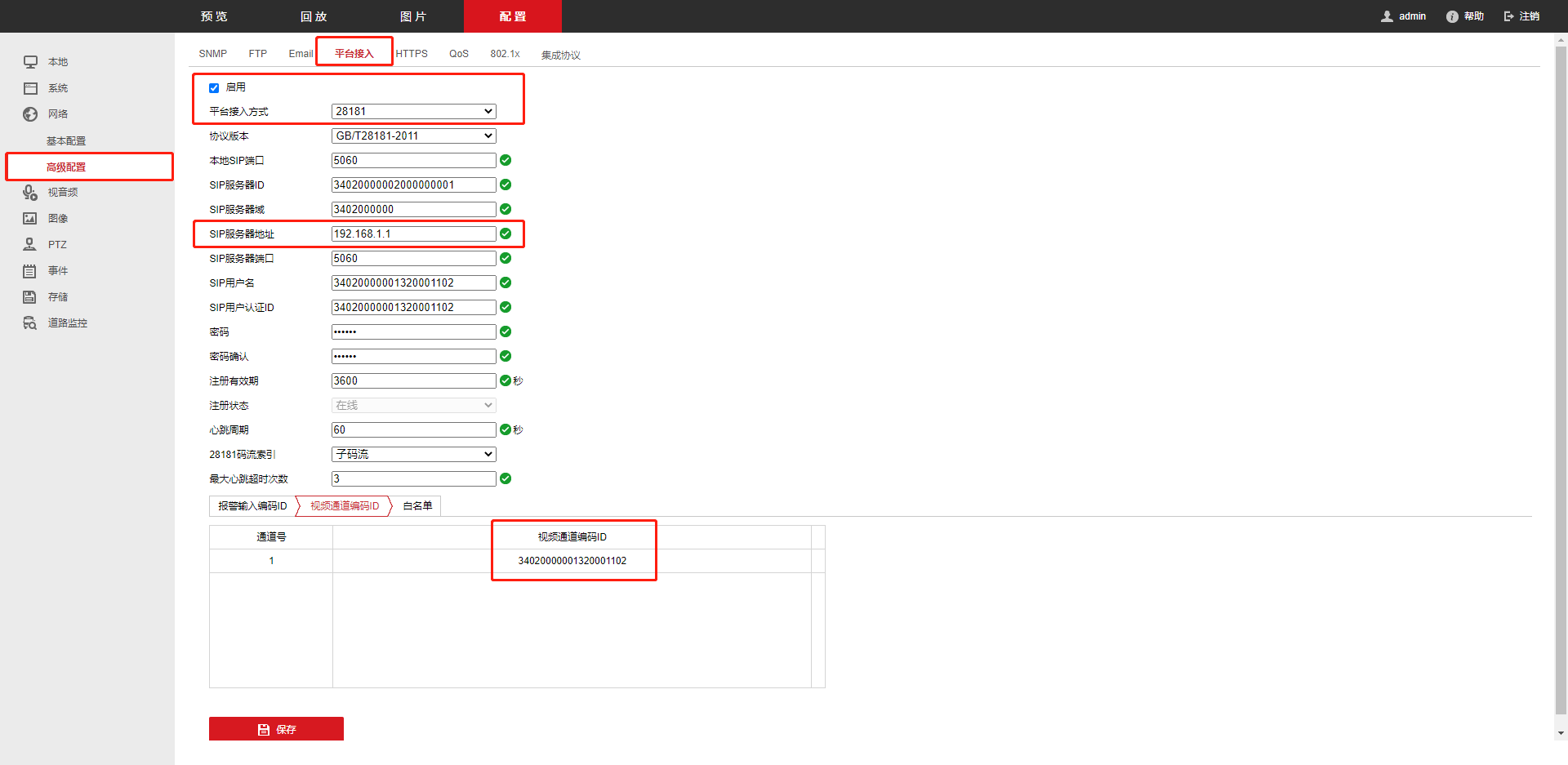Click green check beside 本地SIP端口
Image resolution: width=1568 pixels, height=765 pixels.
506,160
